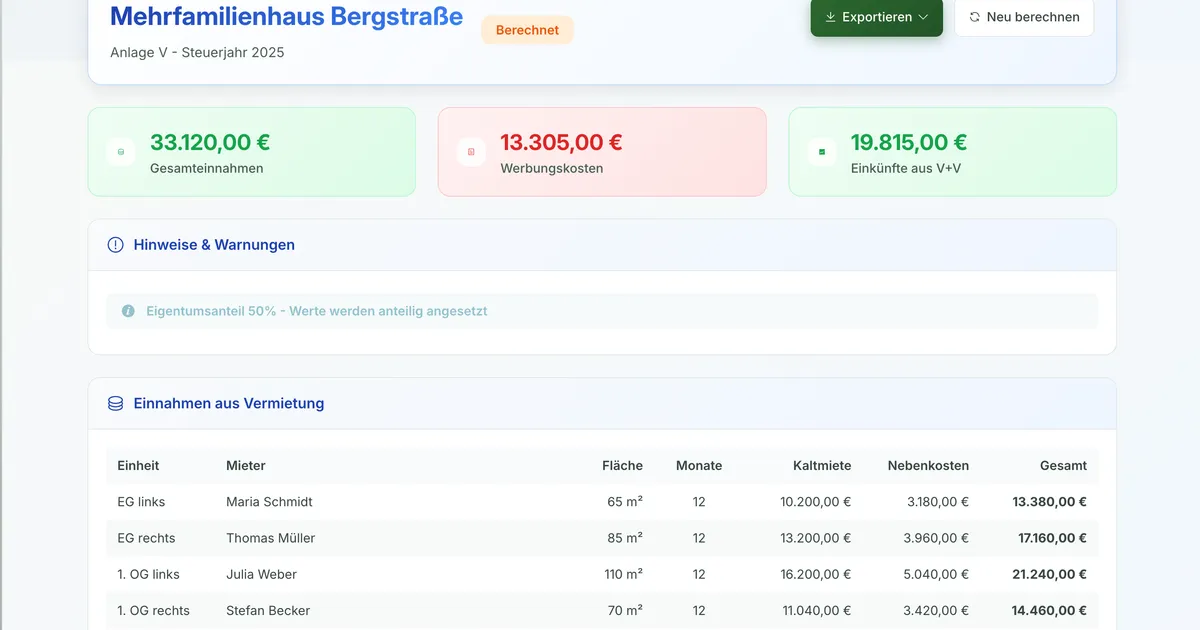Select the Mehrfamilienhaus Bergstraße title
The height and width of the screenshot is (630, 1200).
[286, 17]
